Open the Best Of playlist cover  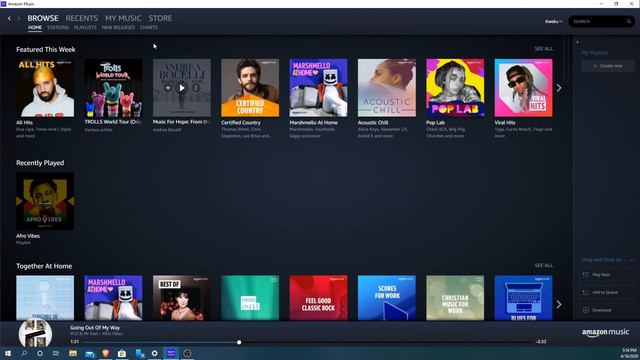182,298
